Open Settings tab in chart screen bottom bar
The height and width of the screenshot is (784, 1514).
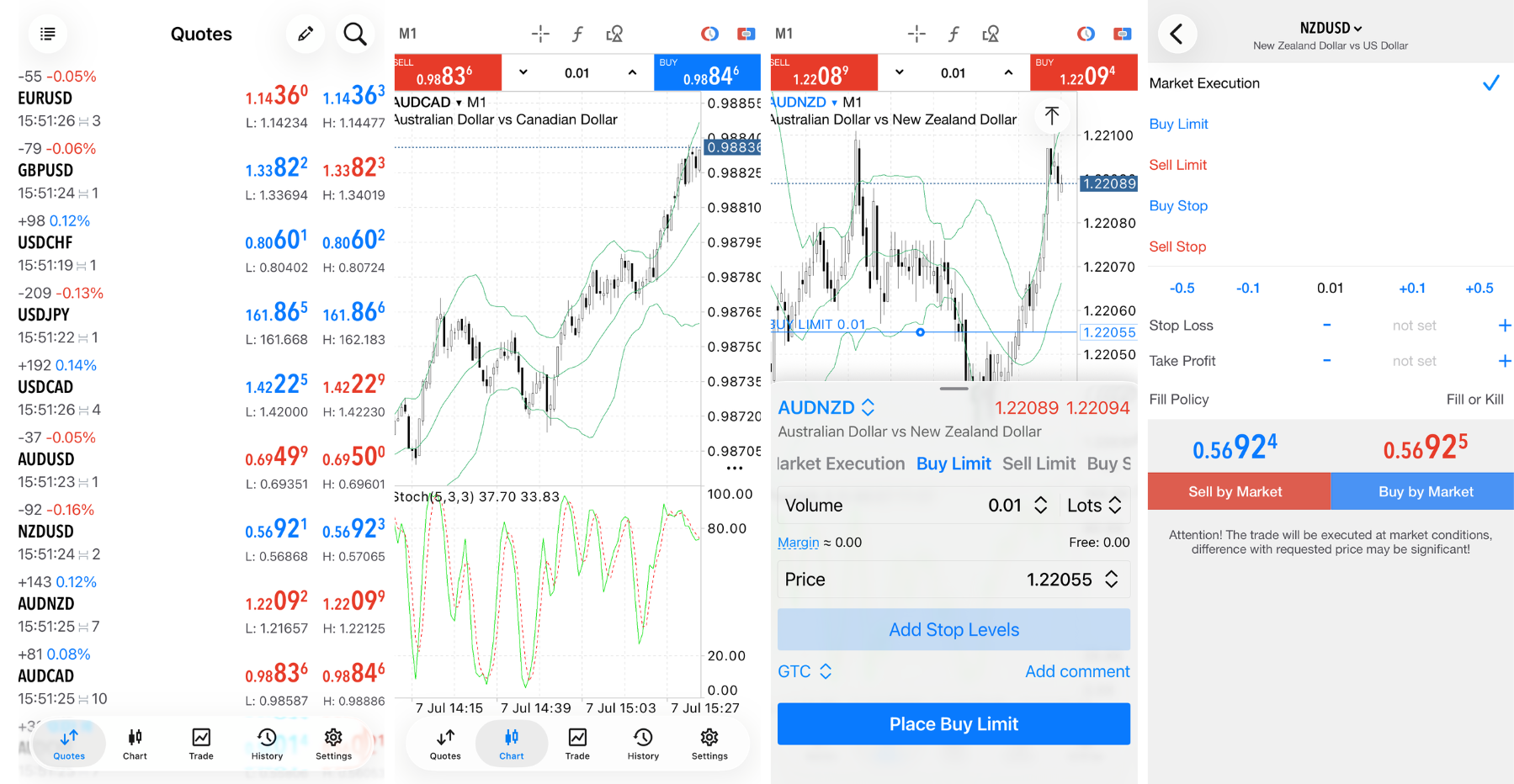(x=709, y=744)
